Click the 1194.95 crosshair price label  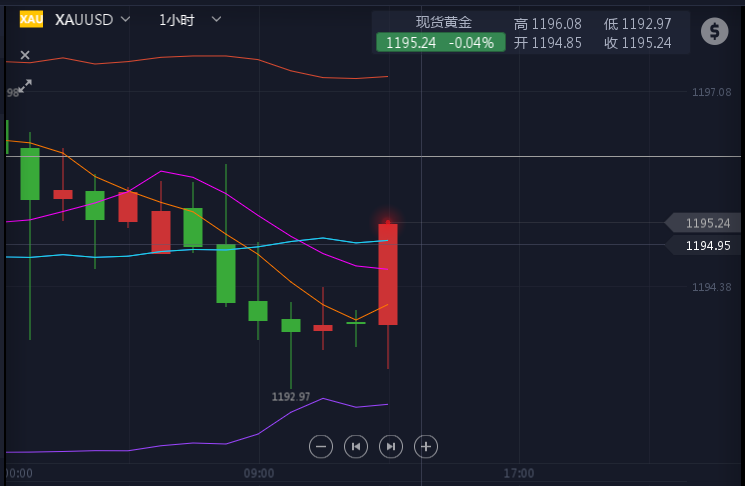pyautogui.click(x=703, y=246)
